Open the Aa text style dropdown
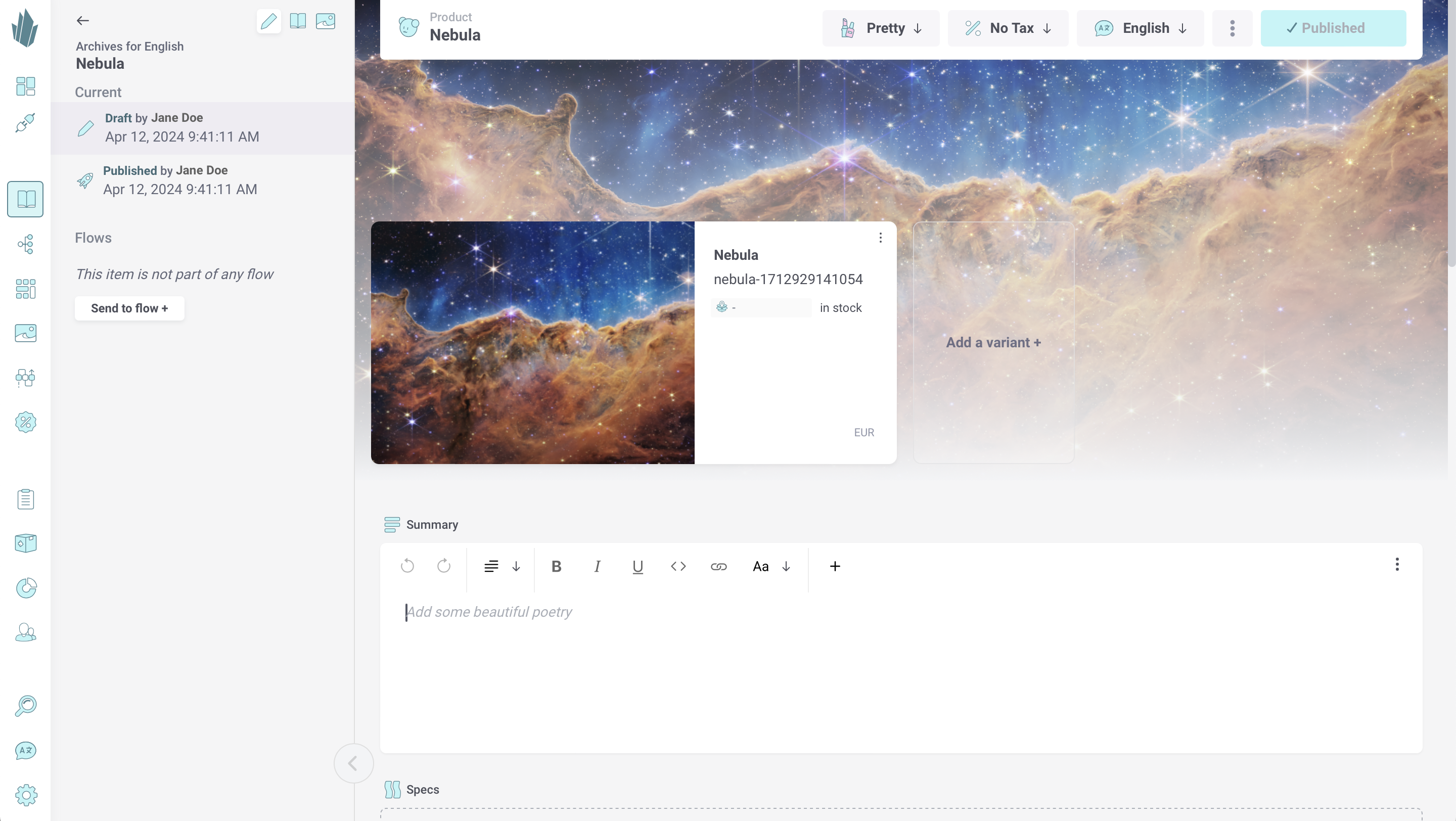Image resolution: width=1456 pixels, height=821 pixels. [771, 566]
